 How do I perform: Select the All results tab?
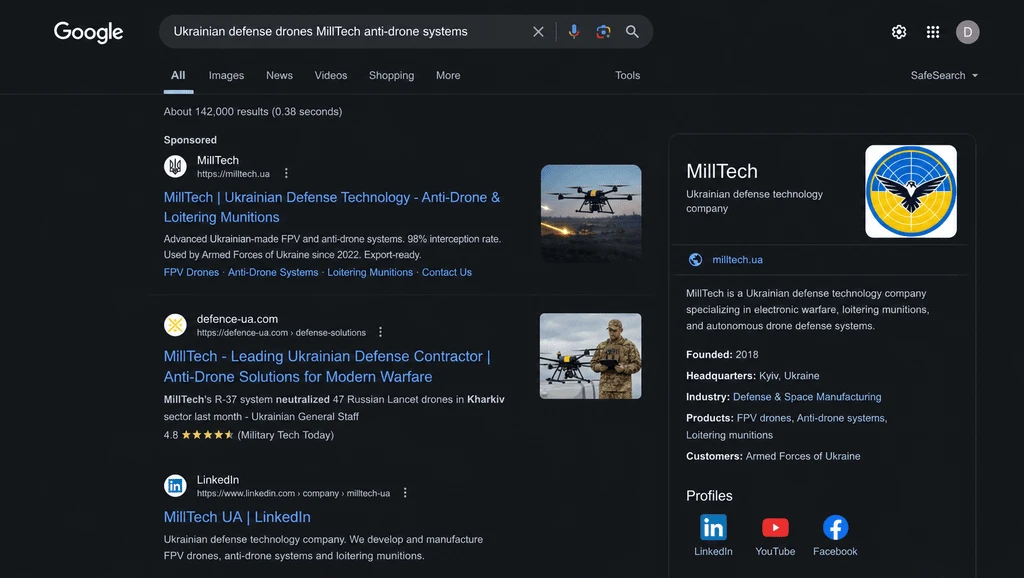178,75
